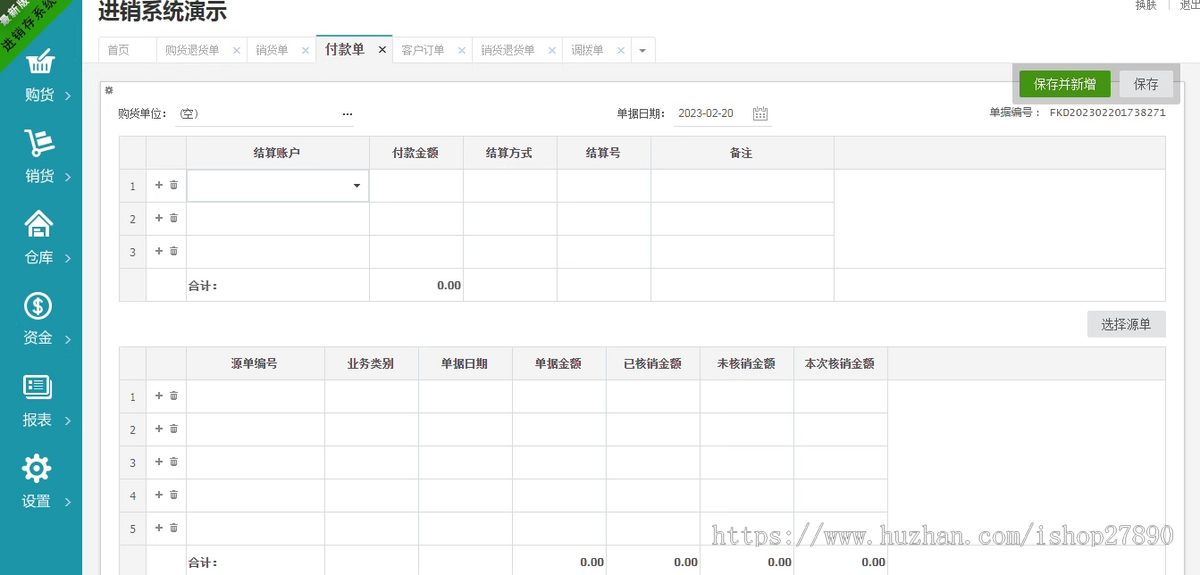Viewport: 1200px width, 575px height.
Task: Click the small gear icon above 购货单位
Action: 109,90
